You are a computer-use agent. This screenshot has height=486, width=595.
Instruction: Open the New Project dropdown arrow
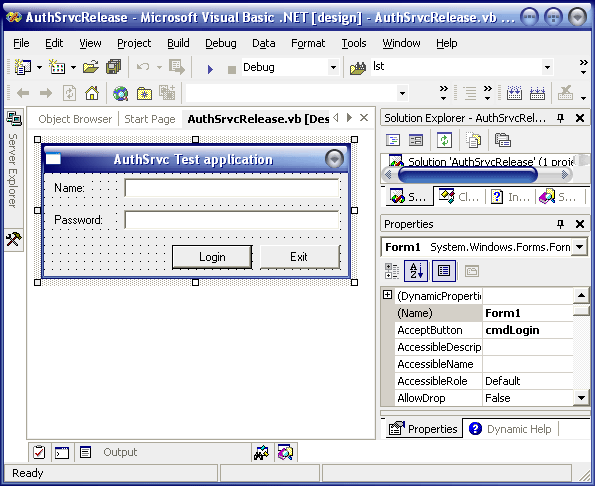click(39, 68)
